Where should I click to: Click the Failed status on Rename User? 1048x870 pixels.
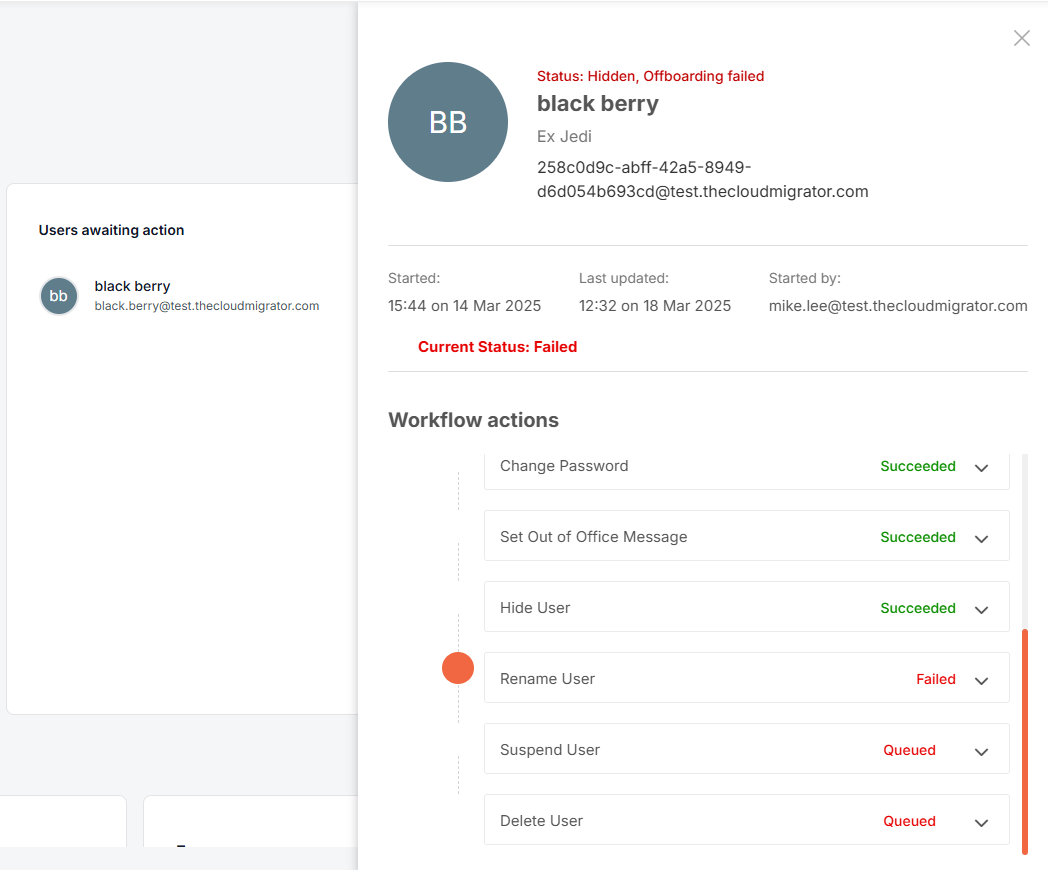click(936, 679)
